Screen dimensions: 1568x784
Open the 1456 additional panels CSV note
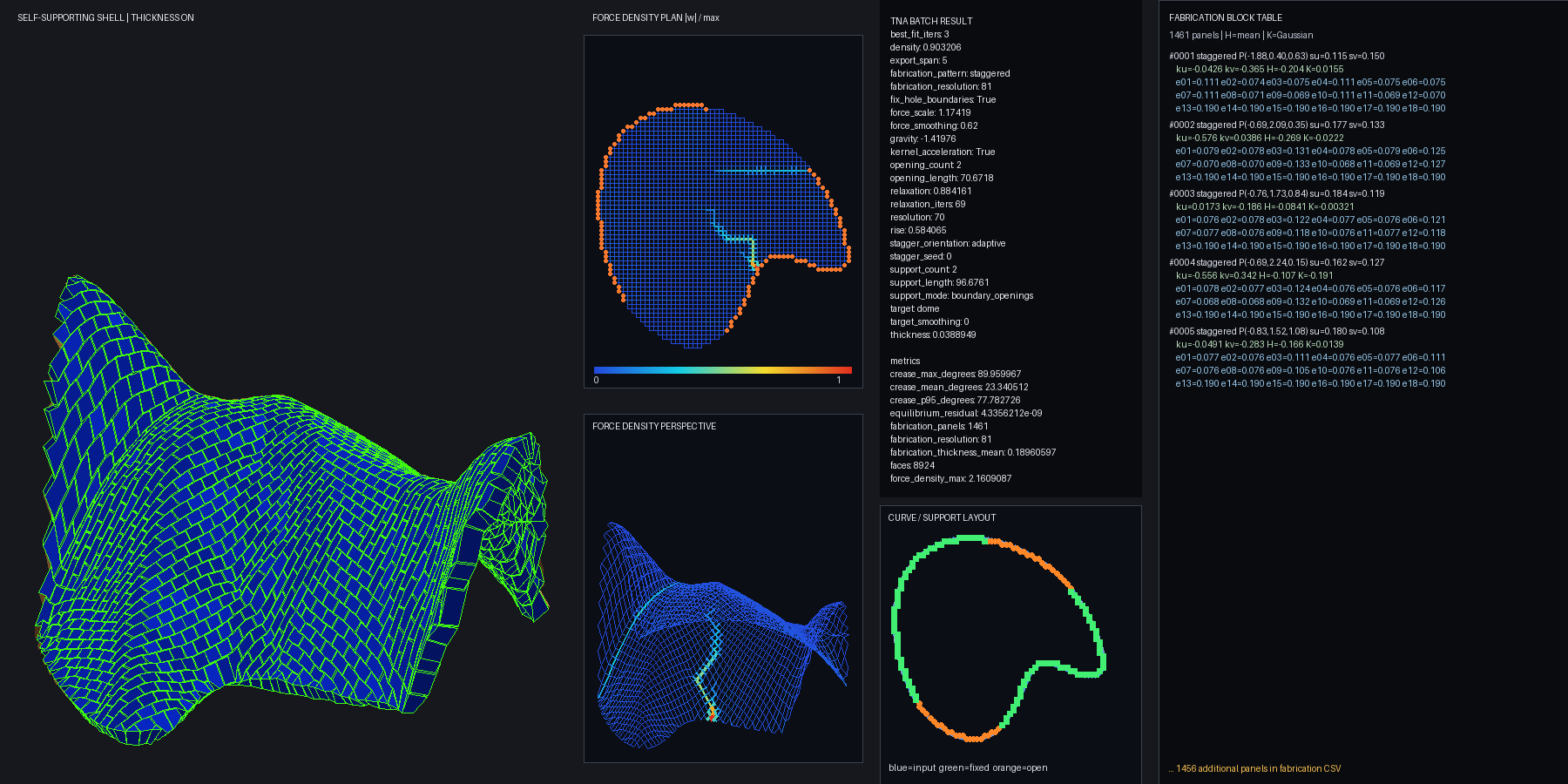(1255, 768)
